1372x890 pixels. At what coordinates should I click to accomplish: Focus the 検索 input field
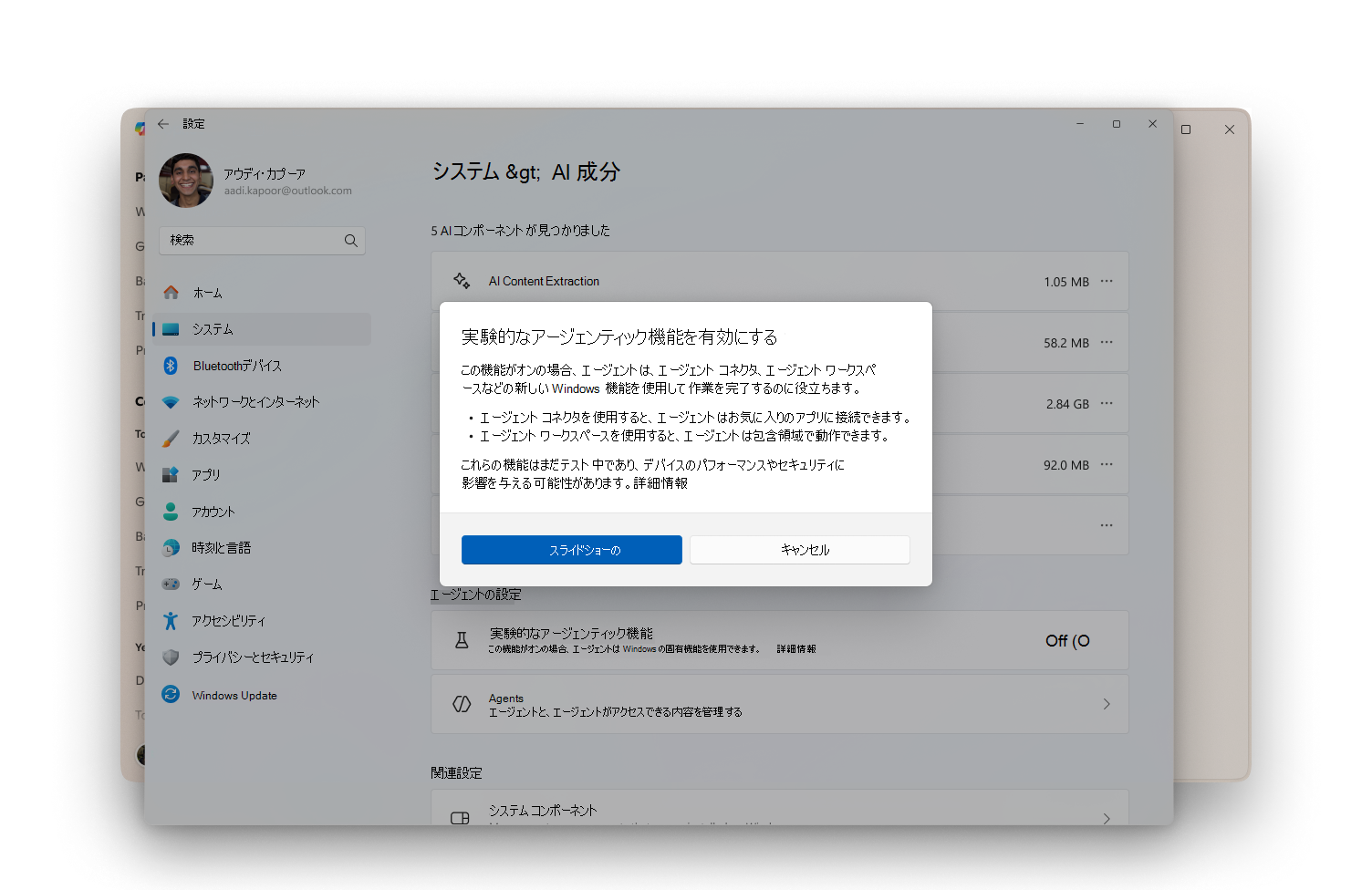click(262, 241)
